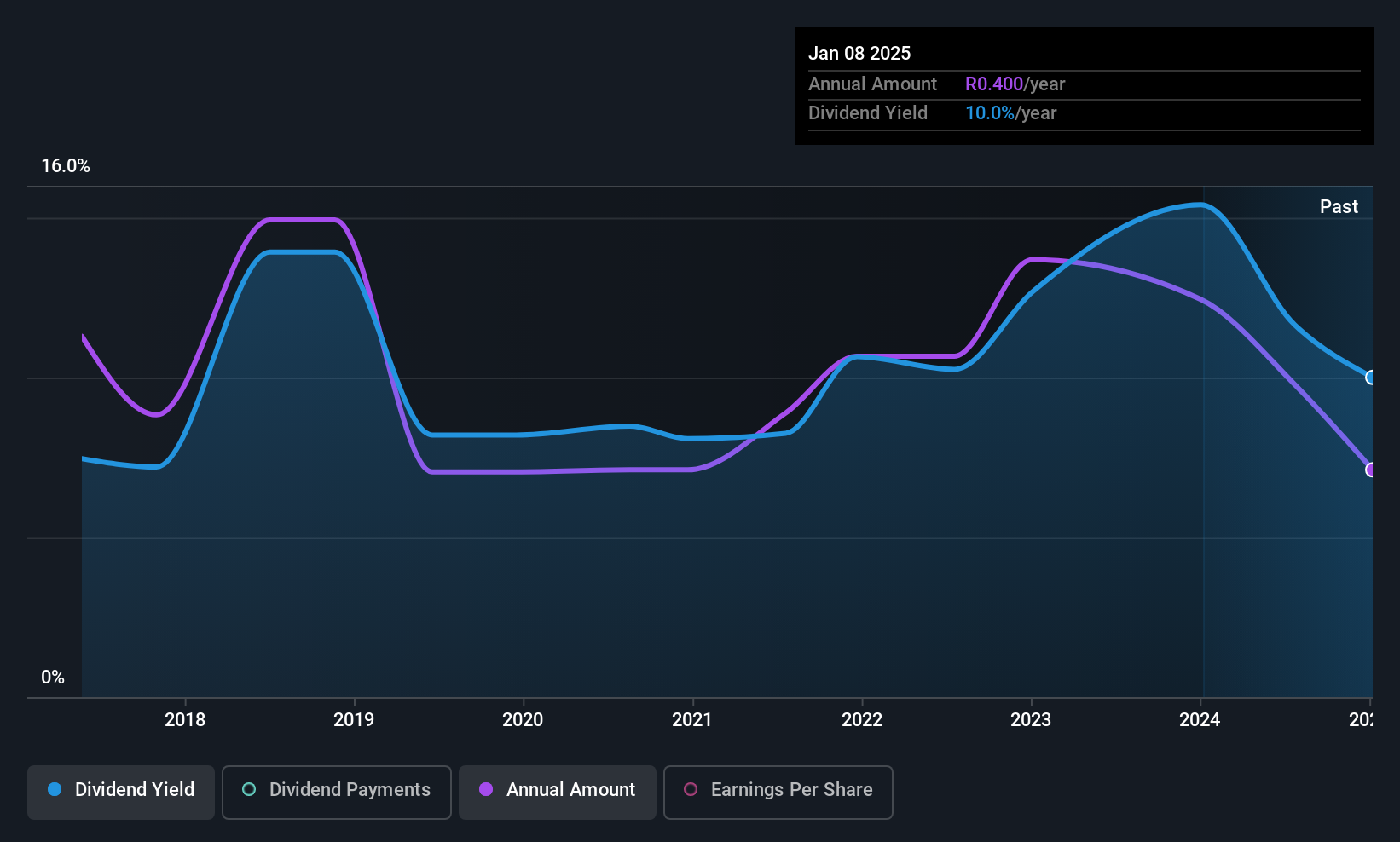Screen dimensions: 1400x842
Task: Click the 10.0%/year dividend yield value
Action: point(1011,113)
